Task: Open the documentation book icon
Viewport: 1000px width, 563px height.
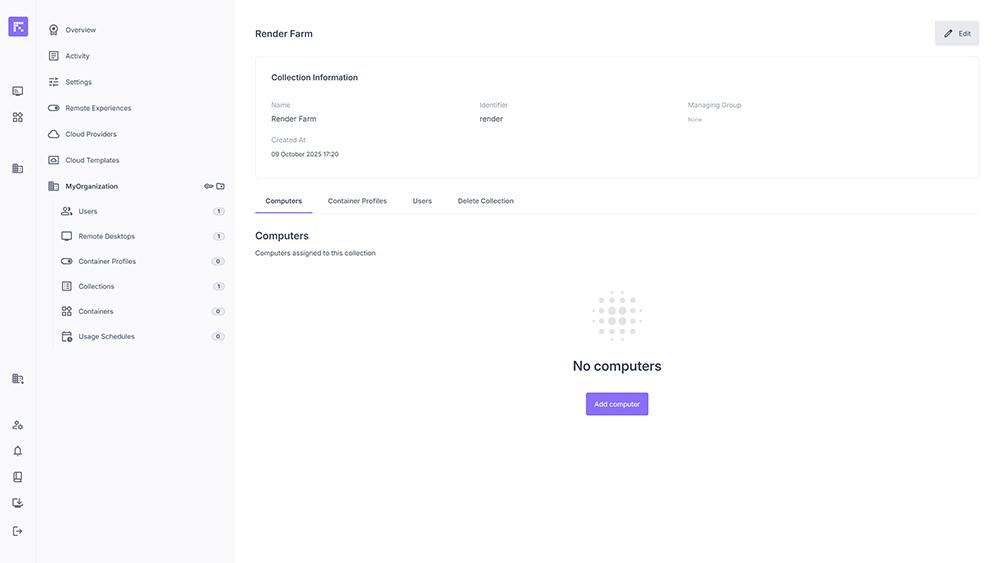Action: coord(18,477)
